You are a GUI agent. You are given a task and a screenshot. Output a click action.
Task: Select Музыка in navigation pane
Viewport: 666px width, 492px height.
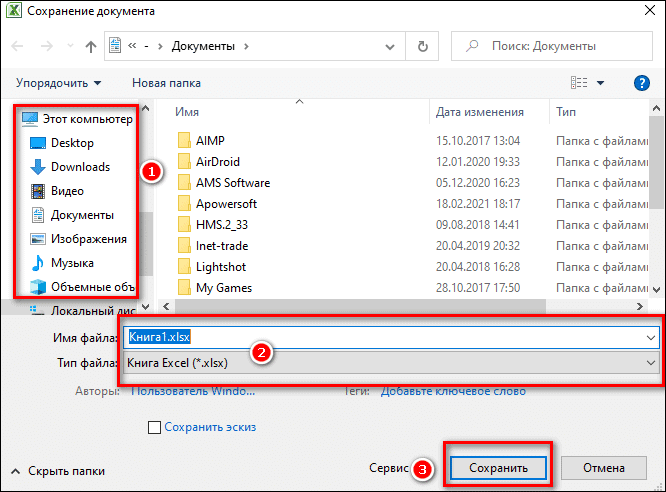62,263
